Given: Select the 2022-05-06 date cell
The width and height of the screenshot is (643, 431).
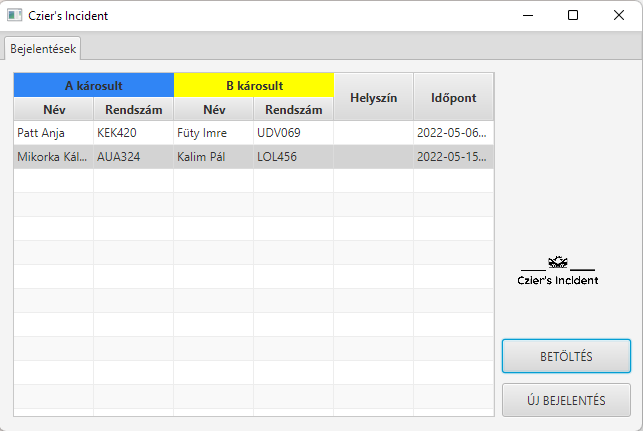Looking at the screenshot, I should coord(454,133).
